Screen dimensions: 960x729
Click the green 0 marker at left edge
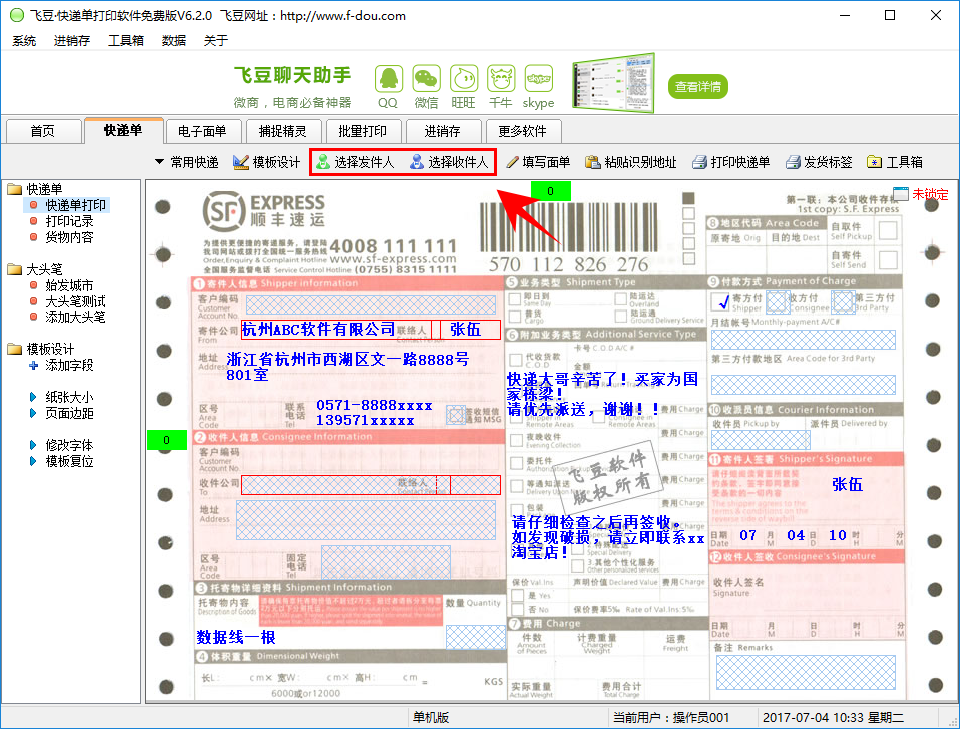(x=167, y=440)
